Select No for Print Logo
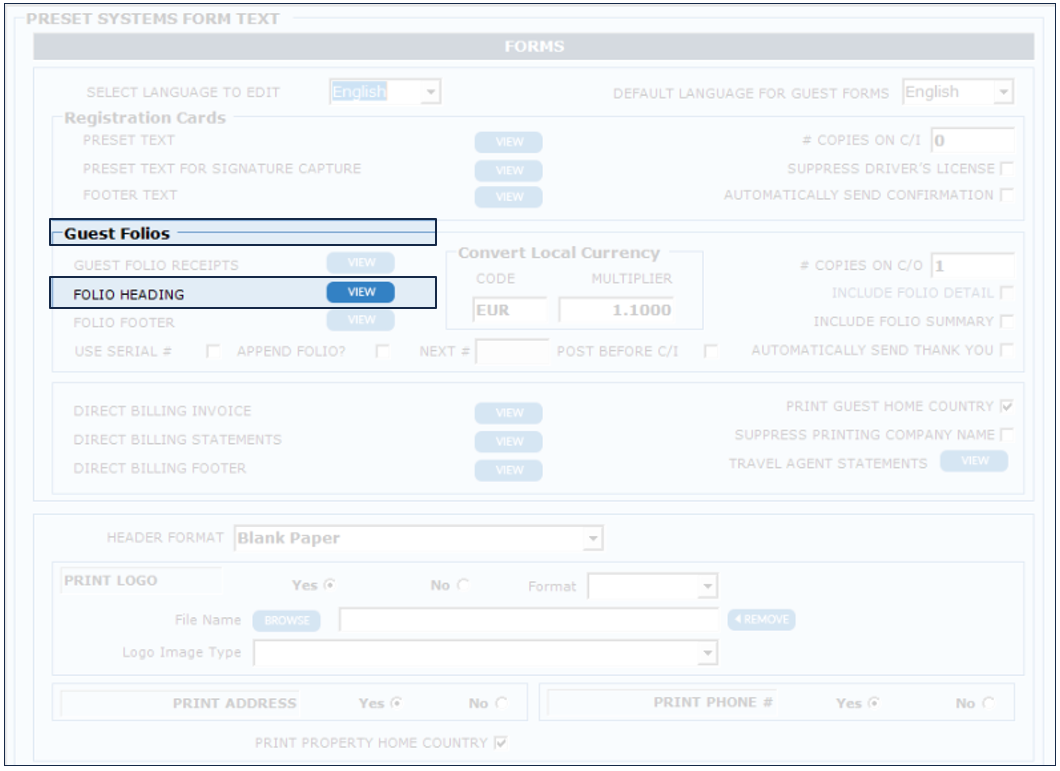This screenshot has width=1060, height=771. 462,586
